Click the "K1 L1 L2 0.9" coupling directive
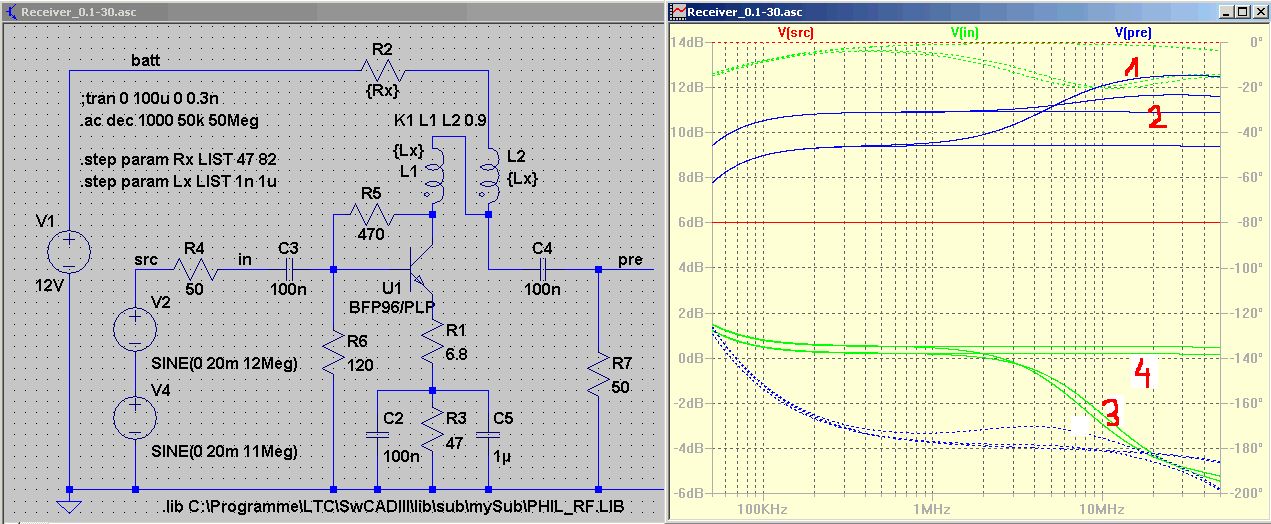Image resolution: width=1271 pixels, height=524 pixels. click(x=441, y=120)
